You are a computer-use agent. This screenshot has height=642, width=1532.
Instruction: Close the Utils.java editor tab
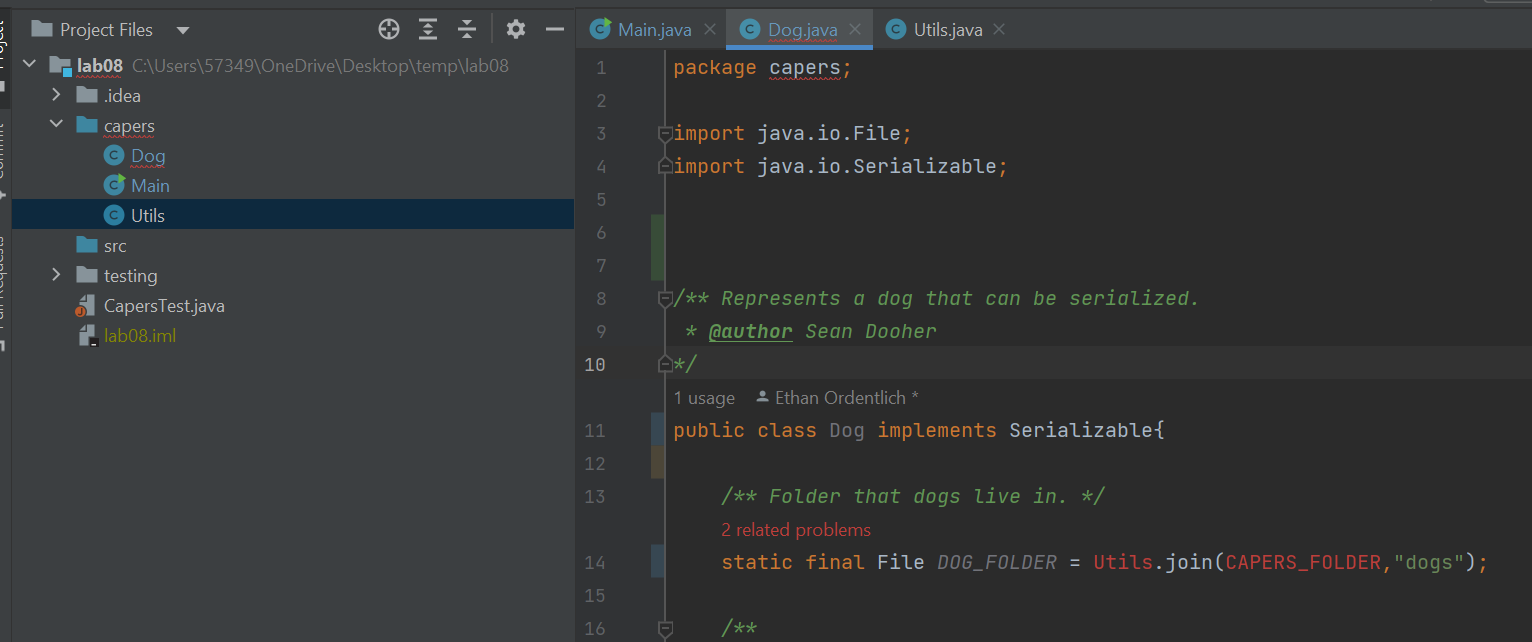coord(999,30)
